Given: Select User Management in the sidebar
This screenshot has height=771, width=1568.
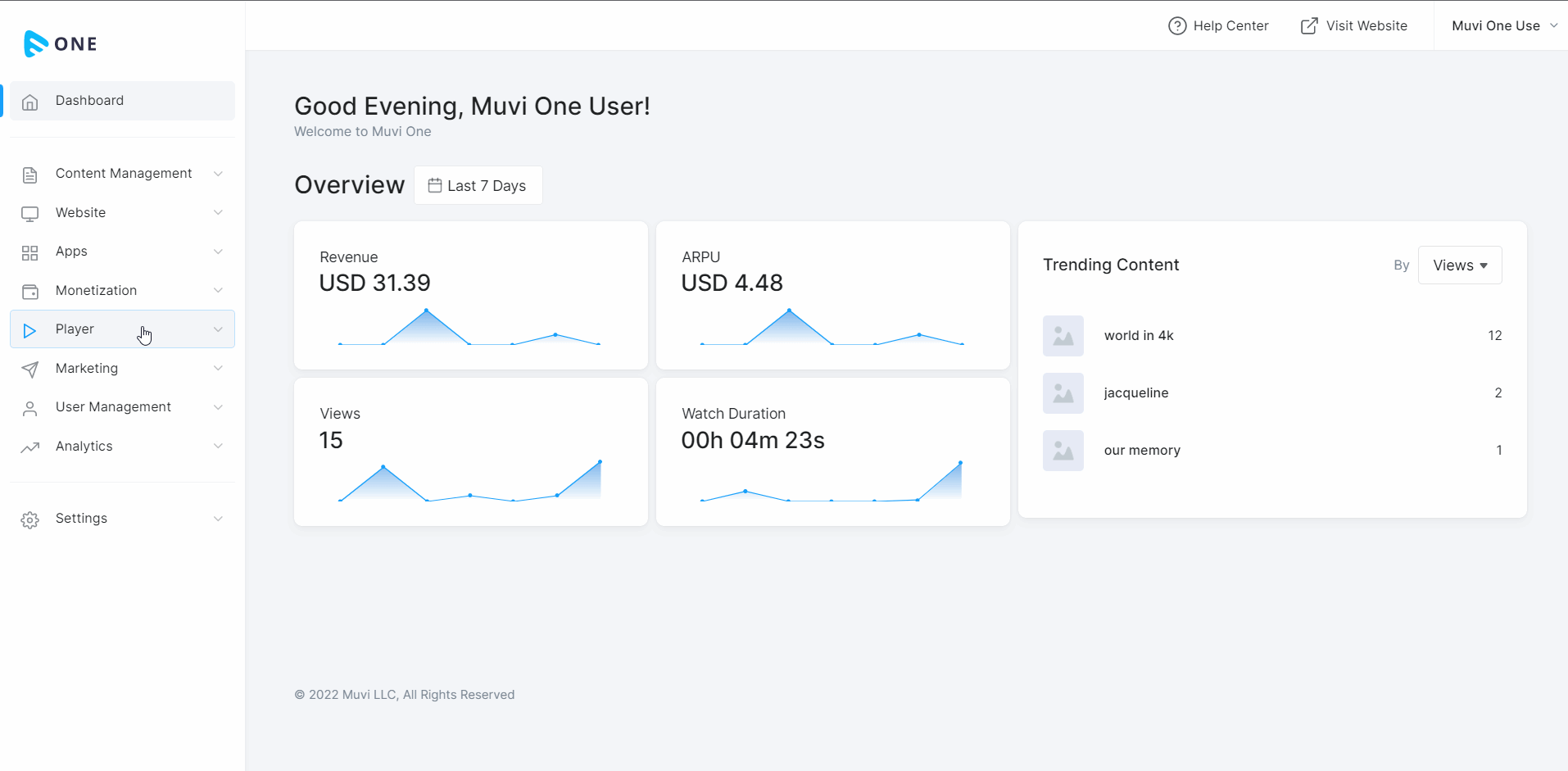Looking at the screenshot, I should (x=113, y=407).
